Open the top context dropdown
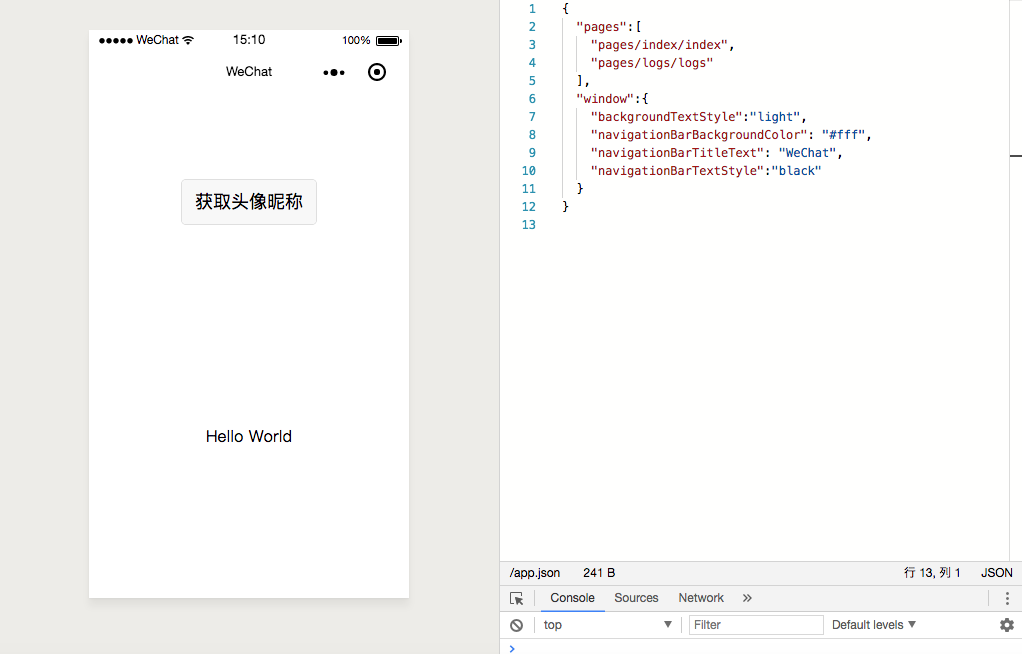Screen dimensions: 1022x654 tap(607, 625)
